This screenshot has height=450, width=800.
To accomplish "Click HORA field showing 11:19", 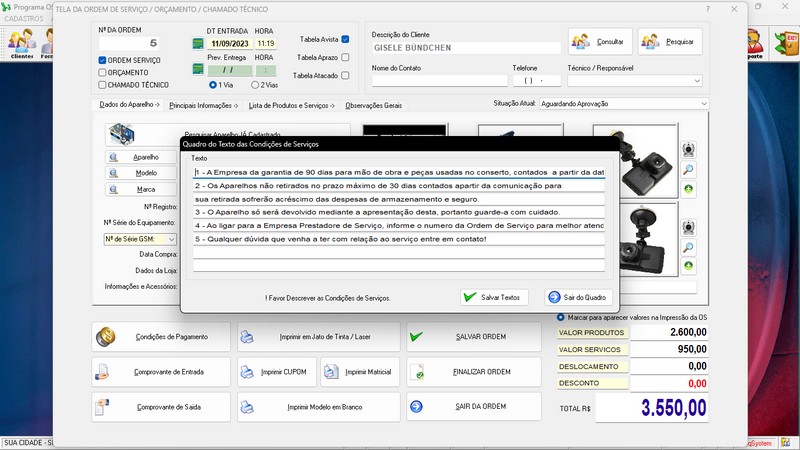I will 265,44.
